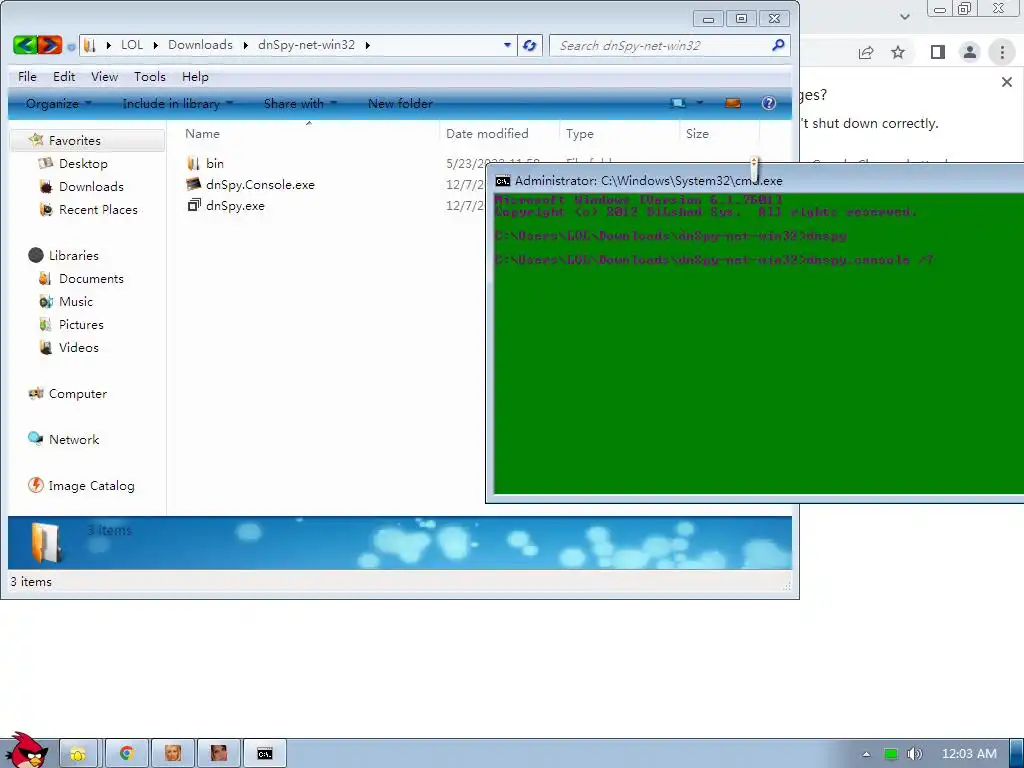This screenshot has width=1024, height=768.
Task: Select dnSpy.exe file
Action: click(x=225, y=206)
